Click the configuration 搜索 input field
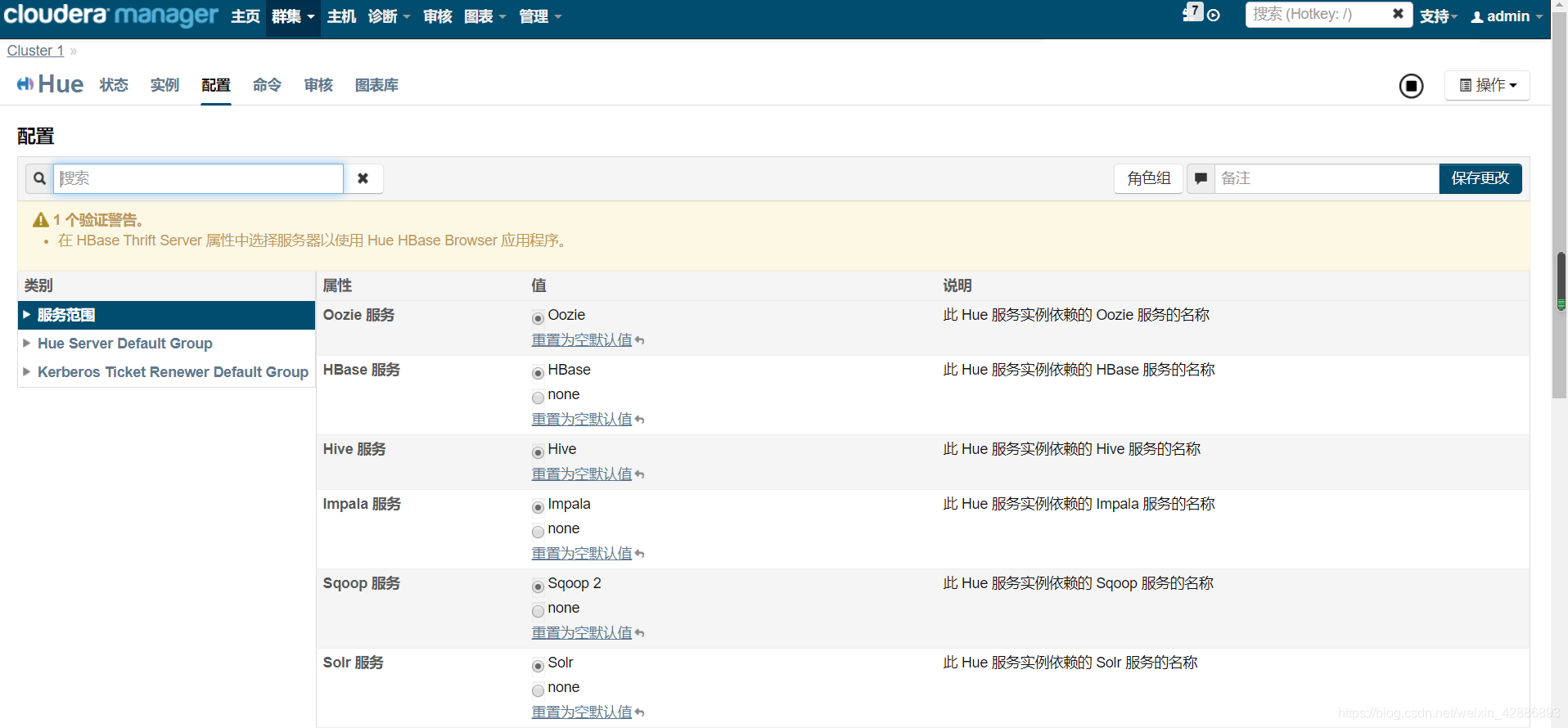Image resolution: width=1568 pixels, height=728 pixels. (199, 178)
